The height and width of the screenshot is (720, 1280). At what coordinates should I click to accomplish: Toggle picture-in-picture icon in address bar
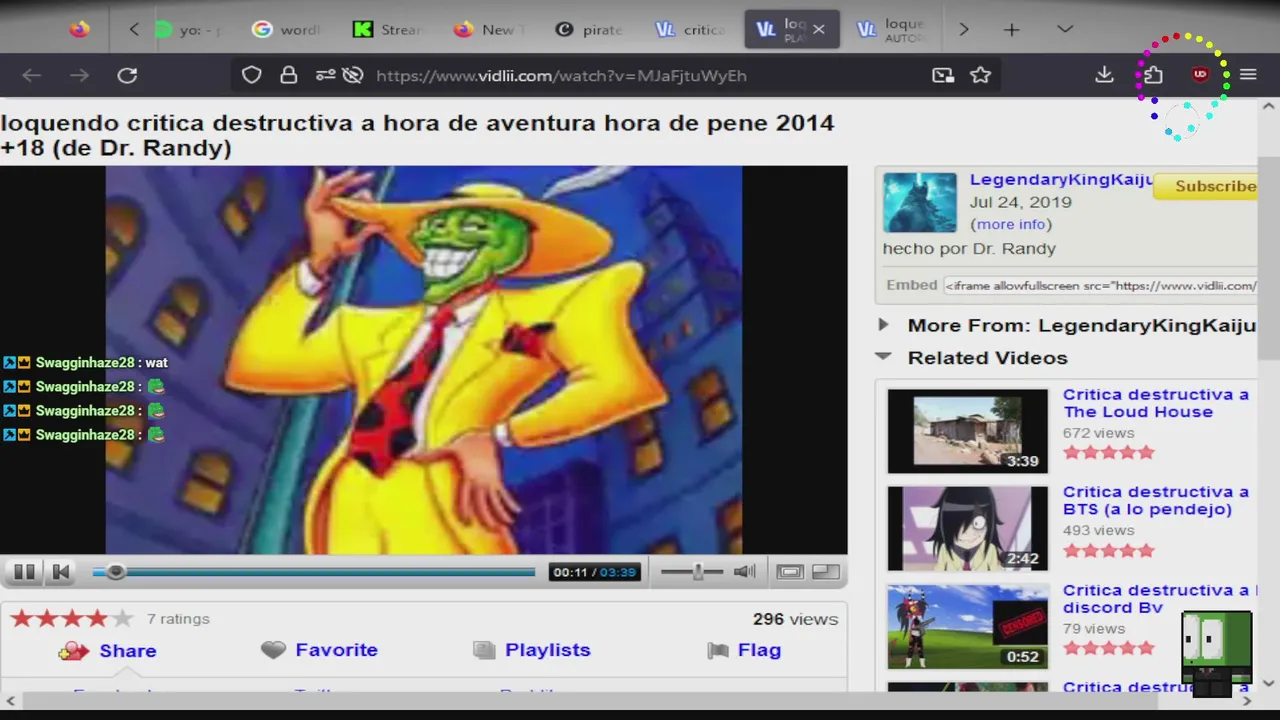click(x=943, y=75)
